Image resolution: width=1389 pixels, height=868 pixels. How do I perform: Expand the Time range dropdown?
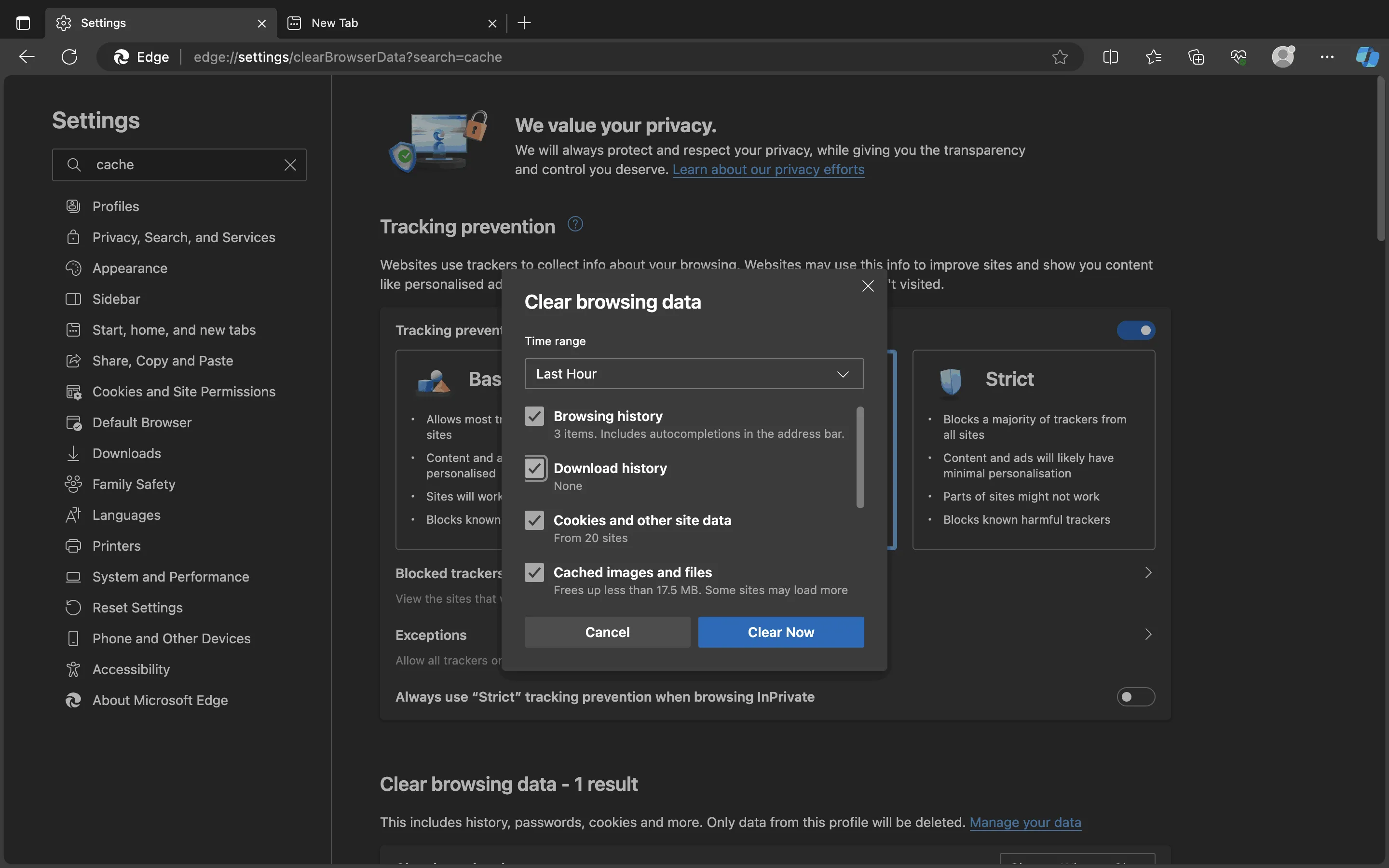coord(693,373)
